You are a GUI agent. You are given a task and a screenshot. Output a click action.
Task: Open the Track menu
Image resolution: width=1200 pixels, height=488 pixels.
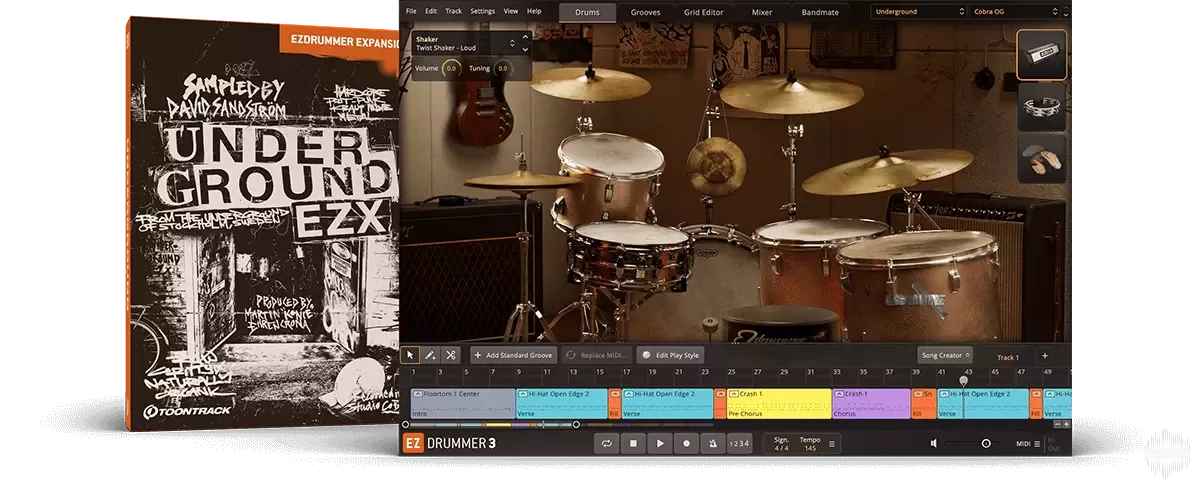(x=454, y=11)
